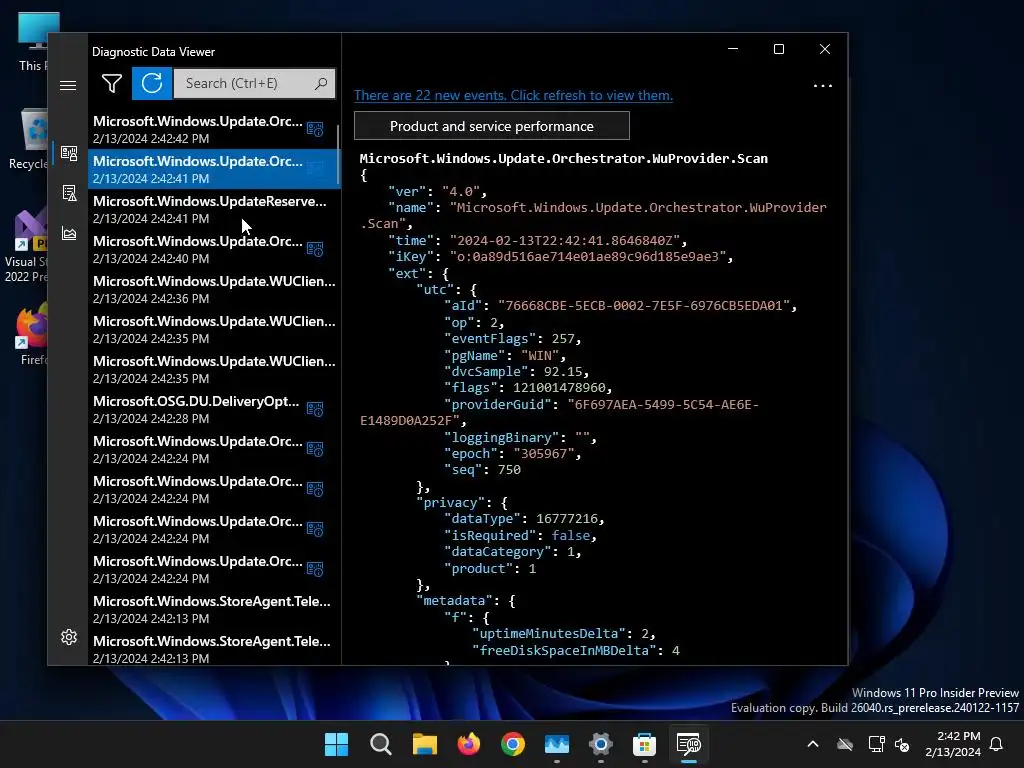Open Microsoft Store from taskbar
Viewport: 1024px width, 768px height.
coord(645,744)
